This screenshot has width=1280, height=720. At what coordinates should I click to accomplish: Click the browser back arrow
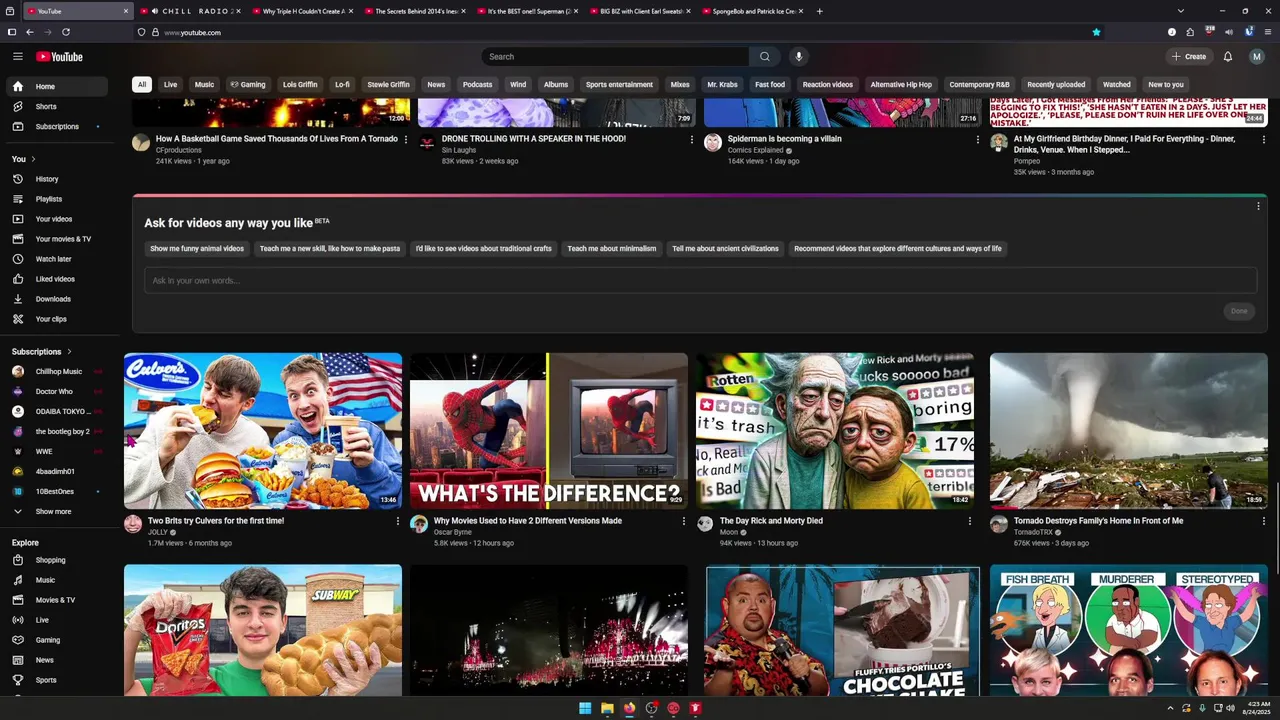click(30, 32)
